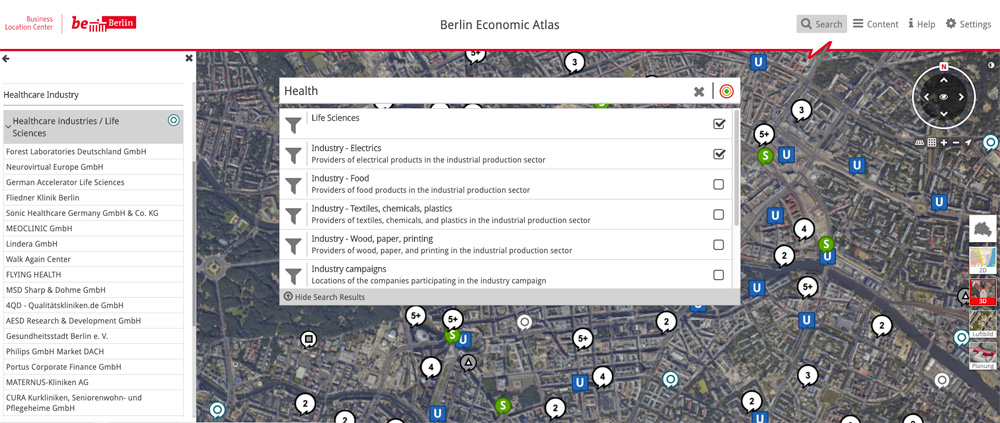Select Lindera GmbH in list
This screenshot has height=423, width=1000.
click(93, 244)
